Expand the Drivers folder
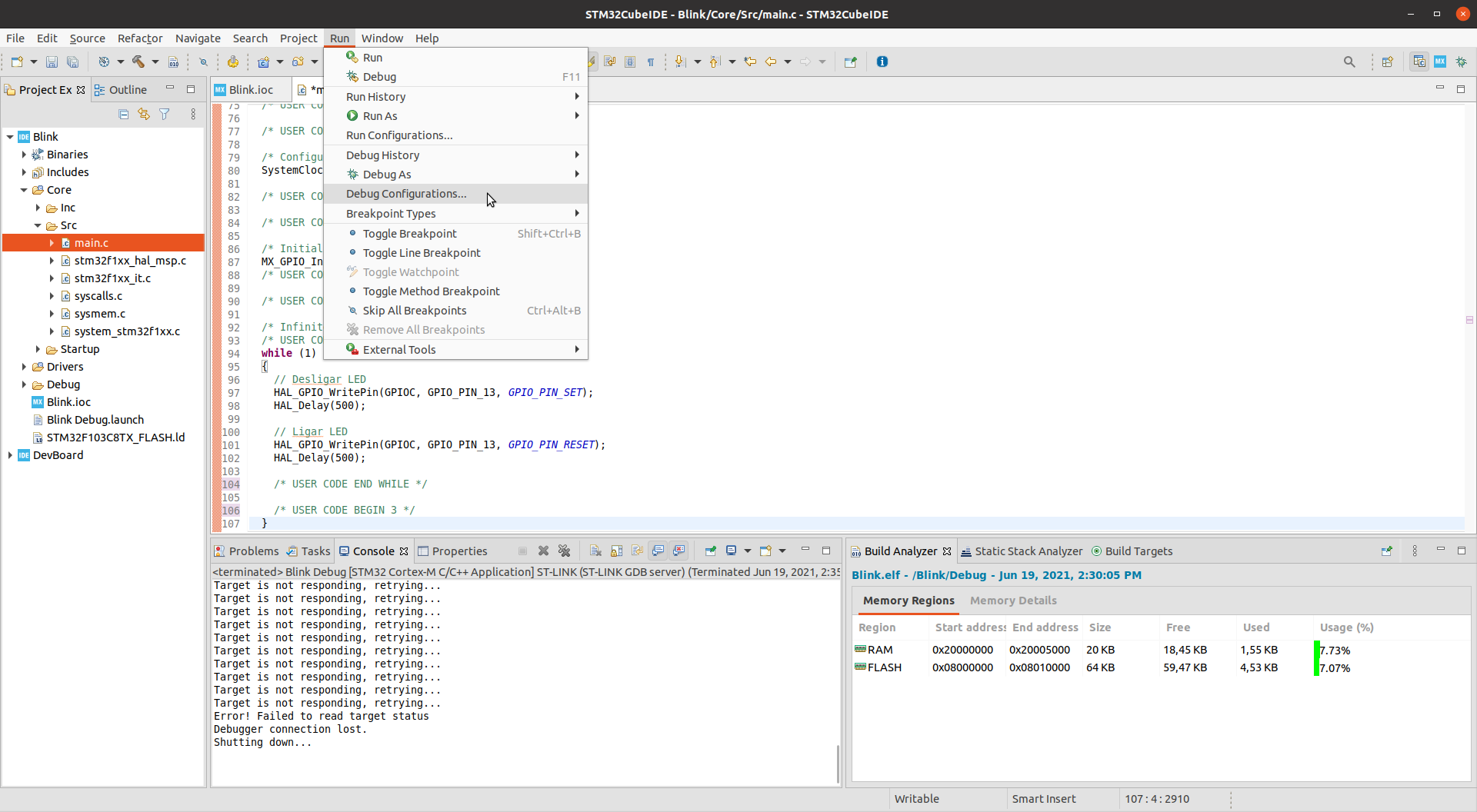Viewport: 1477px width, 812px height. tap(24, 367)
